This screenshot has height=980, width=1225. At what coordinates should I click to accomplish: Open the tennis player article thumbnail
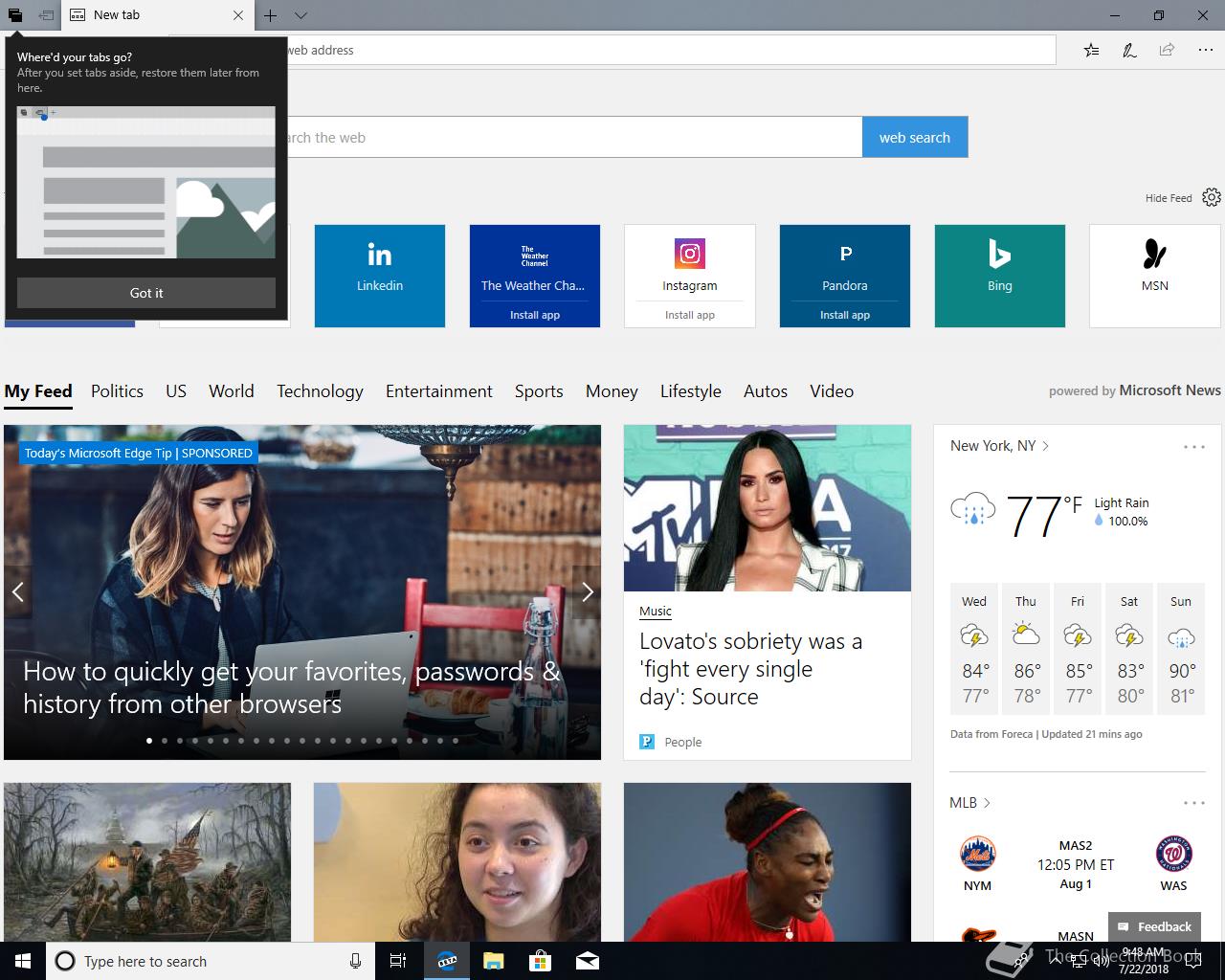pos(768,862)
